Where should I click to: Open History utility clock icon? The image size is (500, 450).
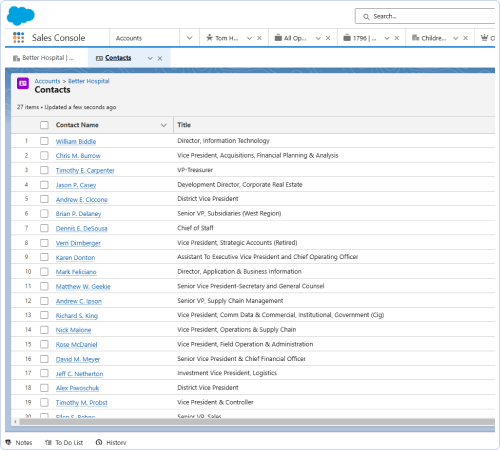click(99, 442)
